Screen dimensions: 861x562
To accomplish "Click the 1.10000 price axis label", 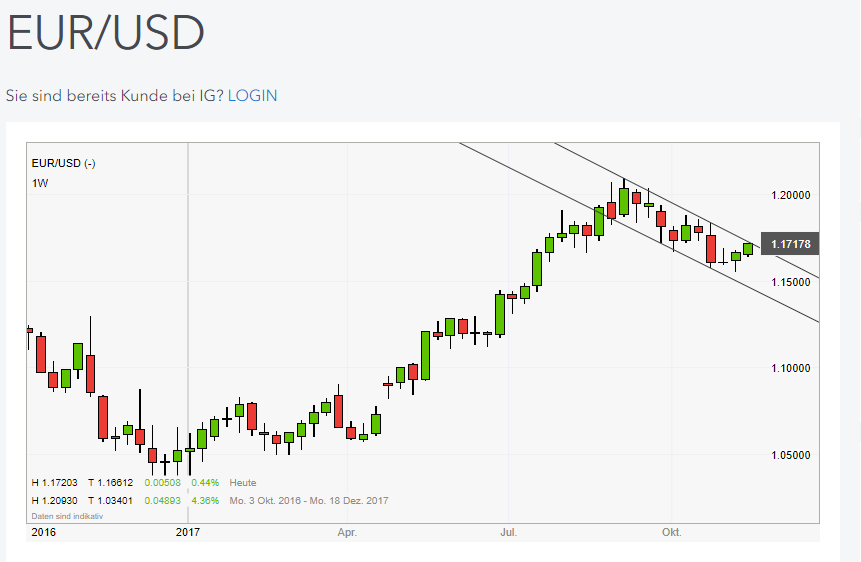I will 791,368.
